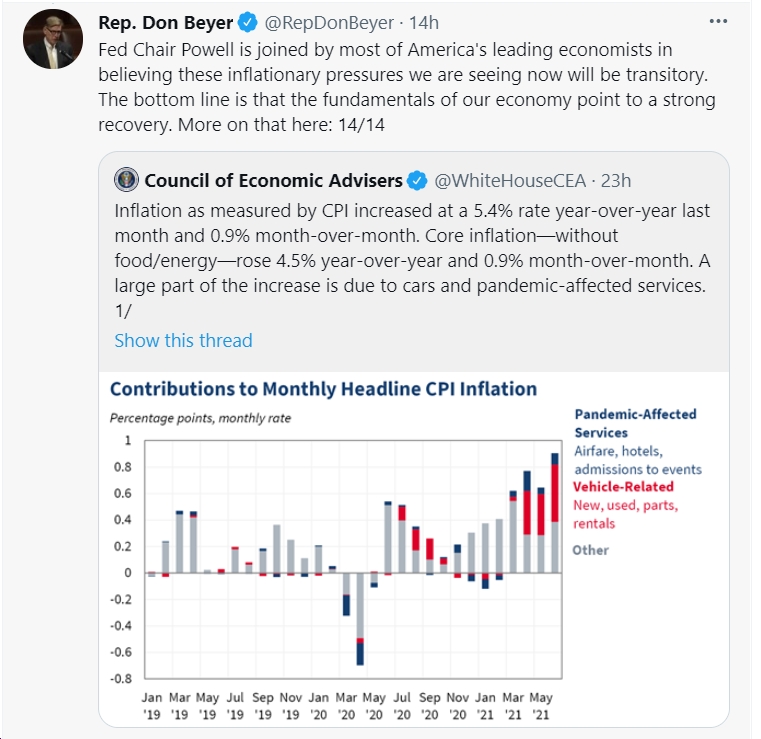This screenshot has width=761, height=739.
Task: Click the Council of Economic Advisers name
Action: point(274,181)
